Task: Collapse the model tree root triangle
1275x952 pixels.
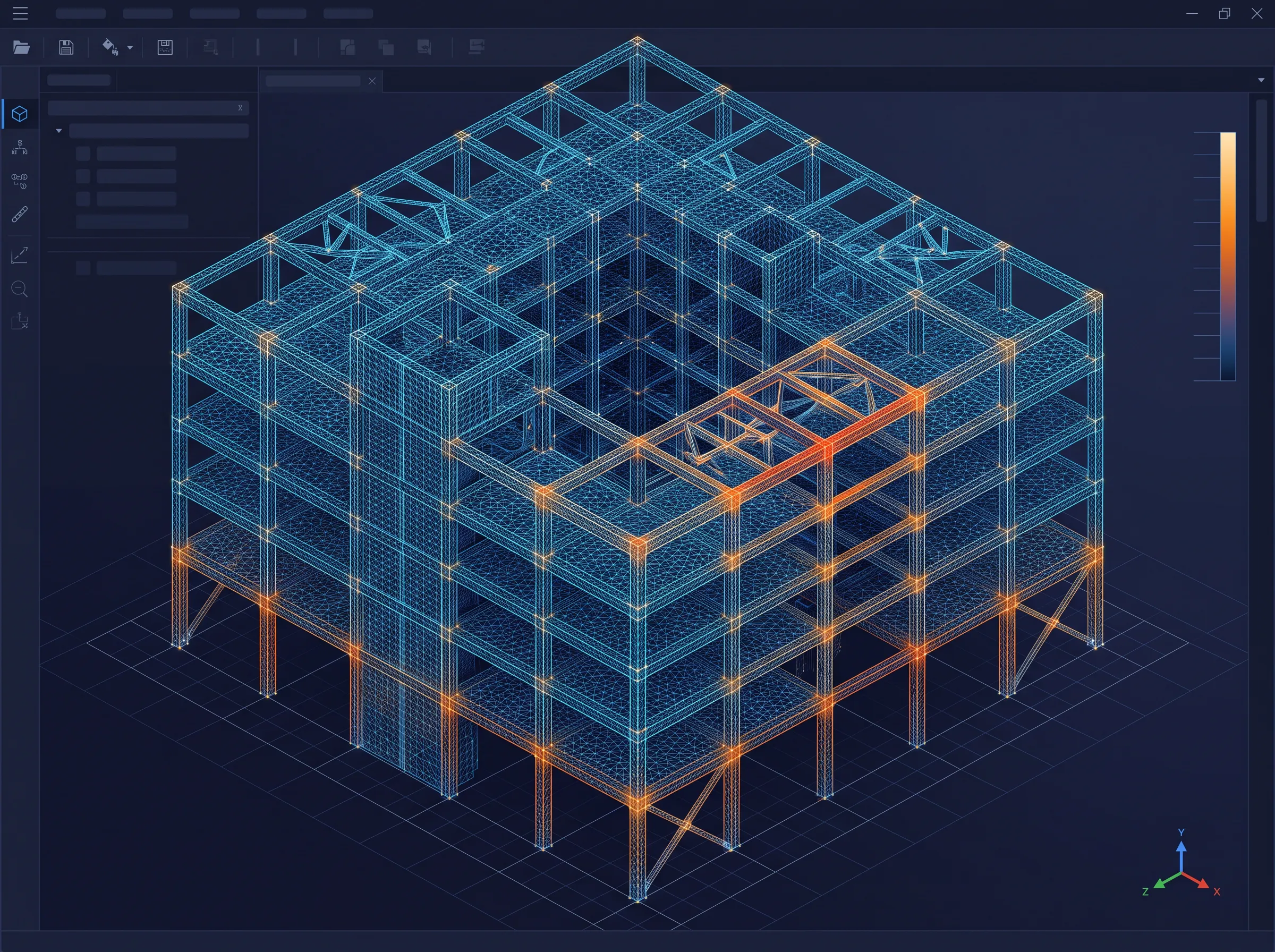Action: point(59,131)
